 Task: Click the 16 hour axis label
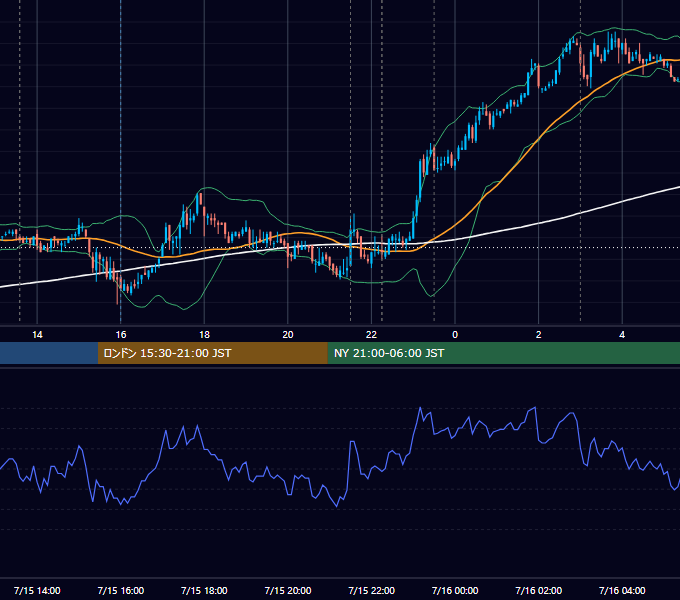121,335
